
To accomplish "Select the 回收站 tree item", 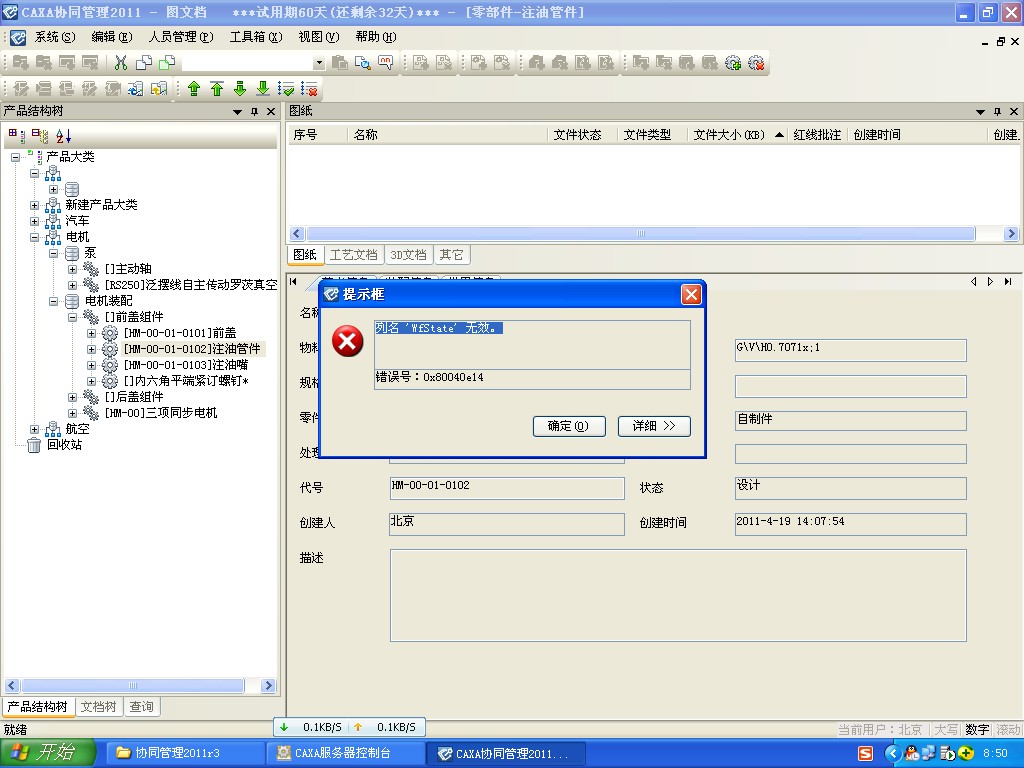I will point(64,445).
